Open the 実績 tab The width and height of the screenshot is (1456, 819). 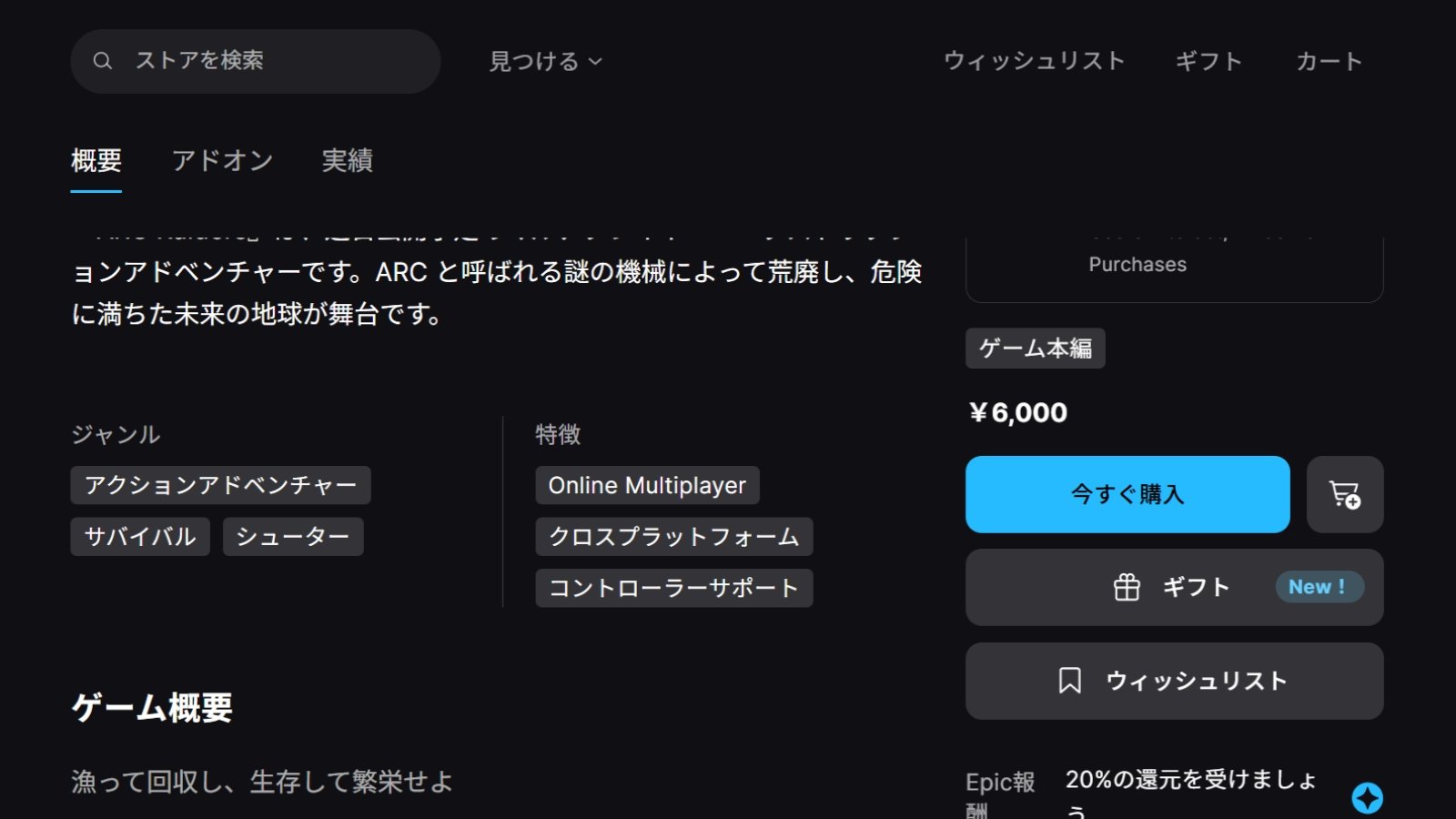(347, 161)
